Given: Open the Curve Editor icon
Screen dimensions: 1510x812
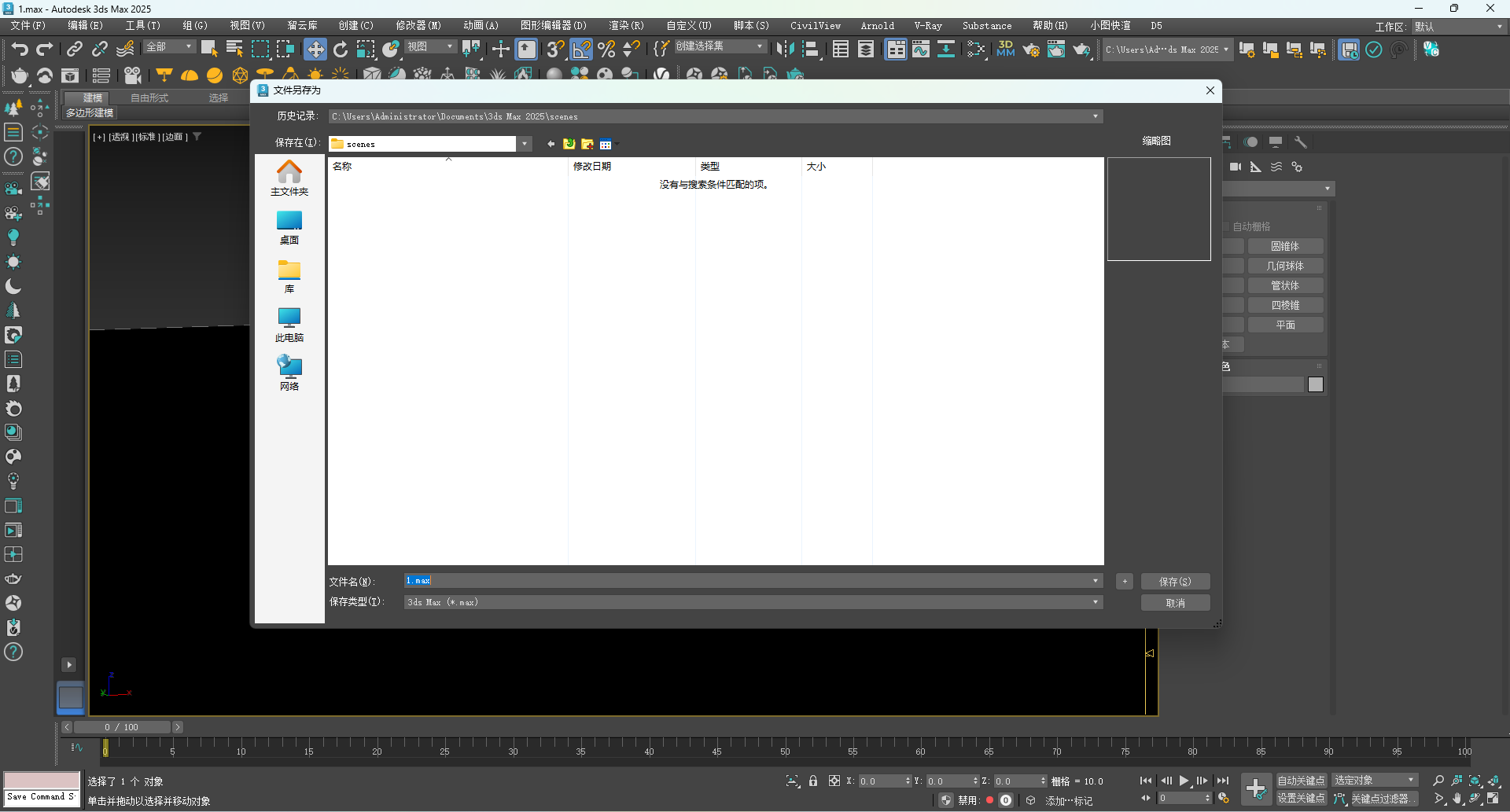Looking at the screenshot, I should pos(921,50).
